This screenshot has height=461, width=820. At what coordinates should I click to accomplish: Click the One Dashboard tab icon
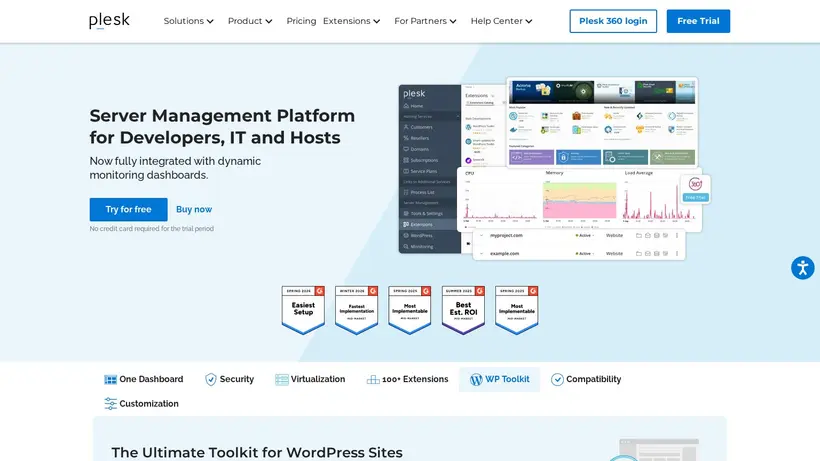coord(110,379)
